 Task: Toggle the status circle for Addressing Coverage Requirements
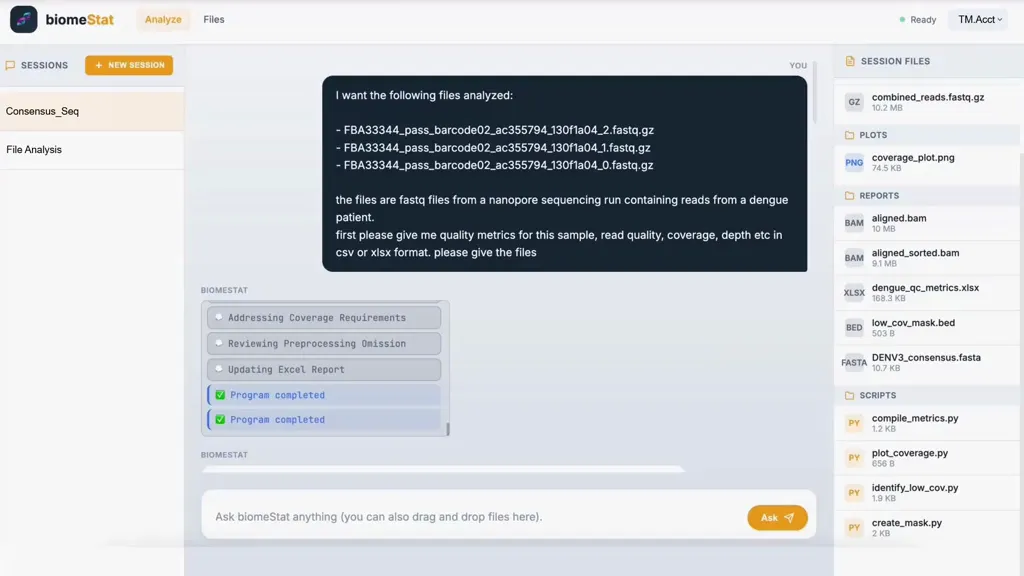pyautogui.click(x=219, y=317)
